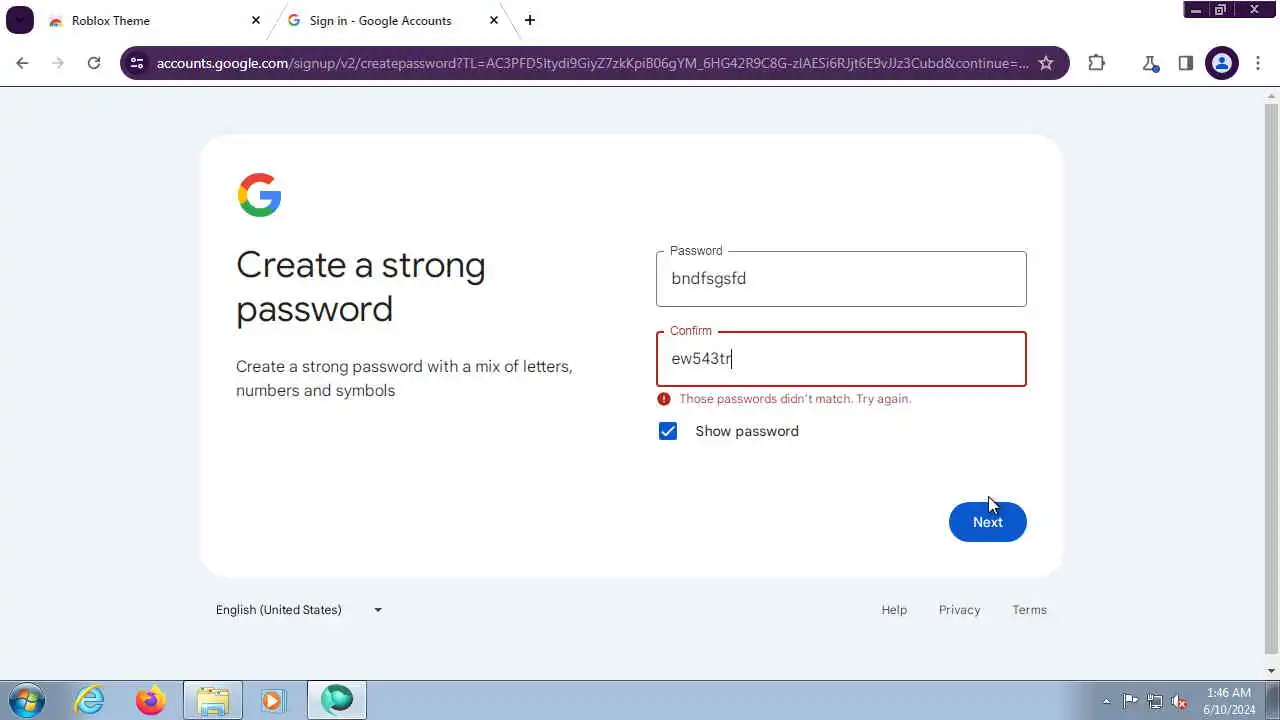Open the clock showing 1:46 AM
1280x720 pixels.
click(1229, 701)
